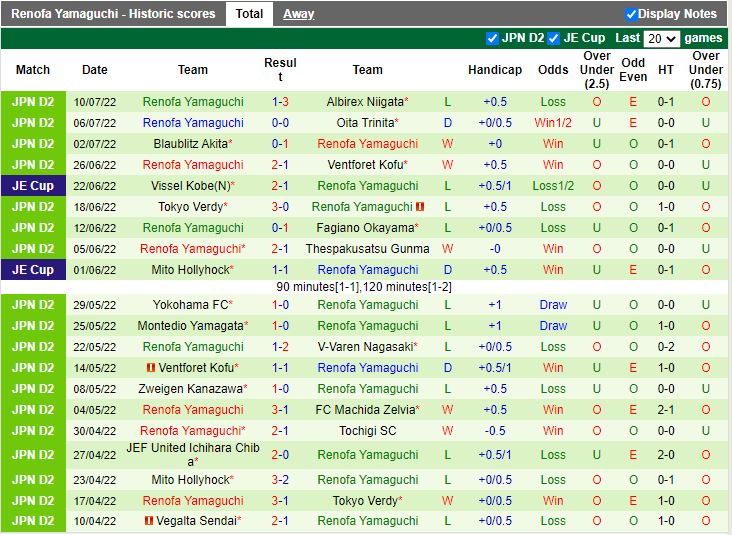Click the Over Under (2.5) column header
Viewport: 732px width, 535px height.
pyautogui.click(x=597, y=70)
